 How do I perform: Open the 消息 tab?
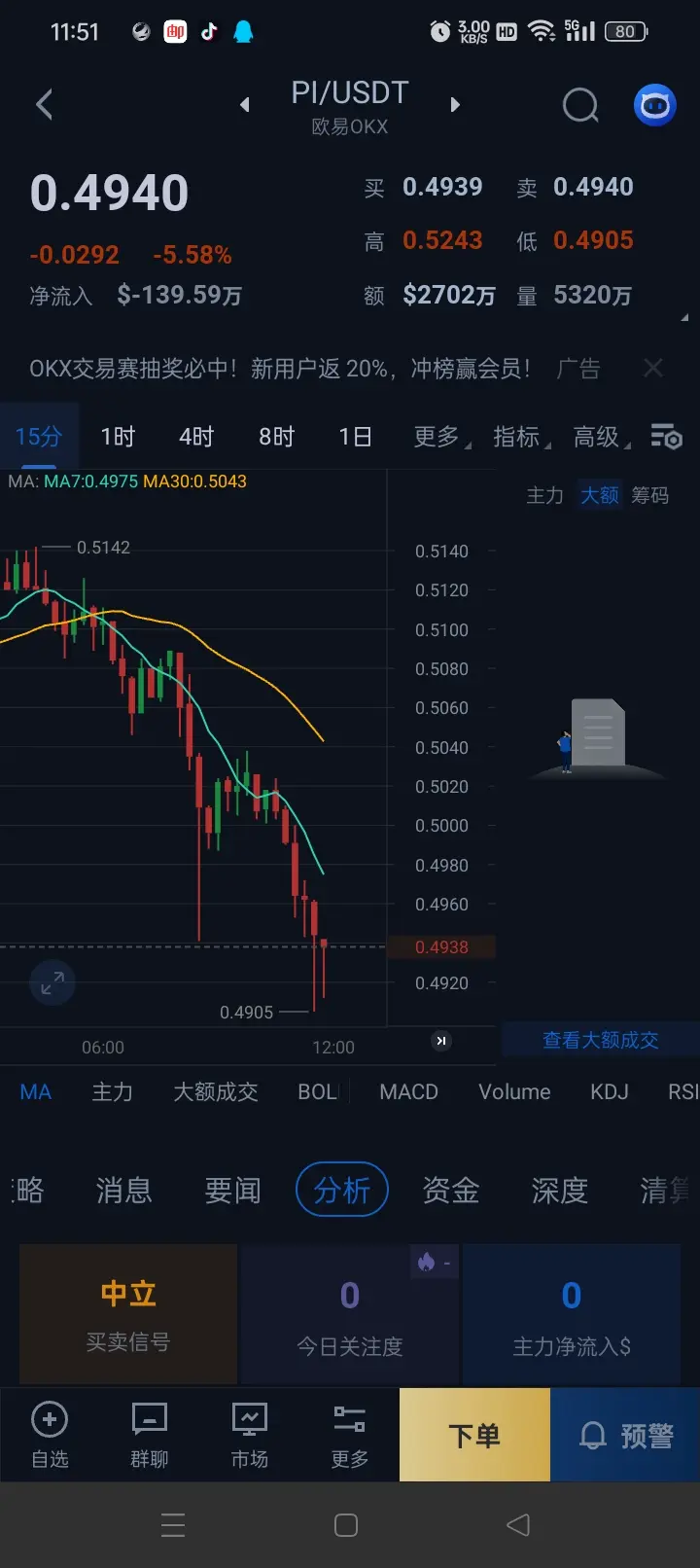123,1190
